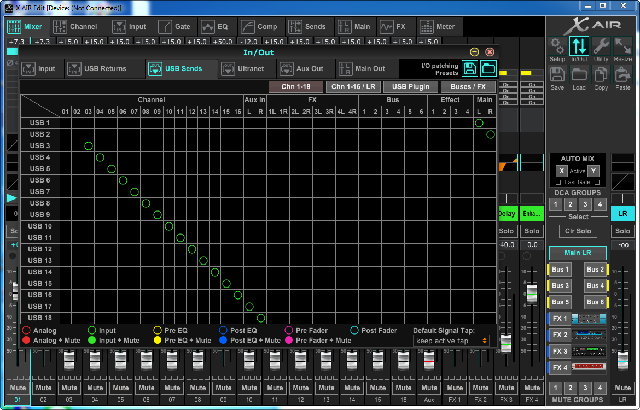Open the Meter tab
This screenshot has width=640, height=410.
click(438, 27)
